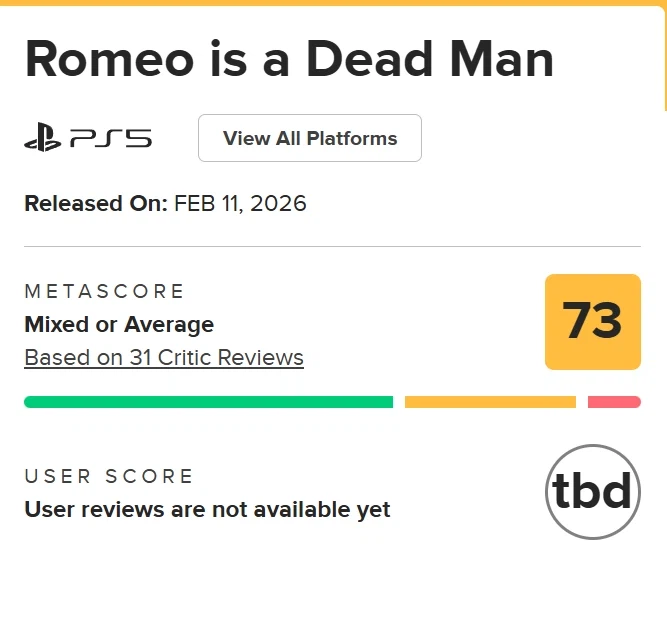Open the View All Platforms button

click(x=310, y=138)
